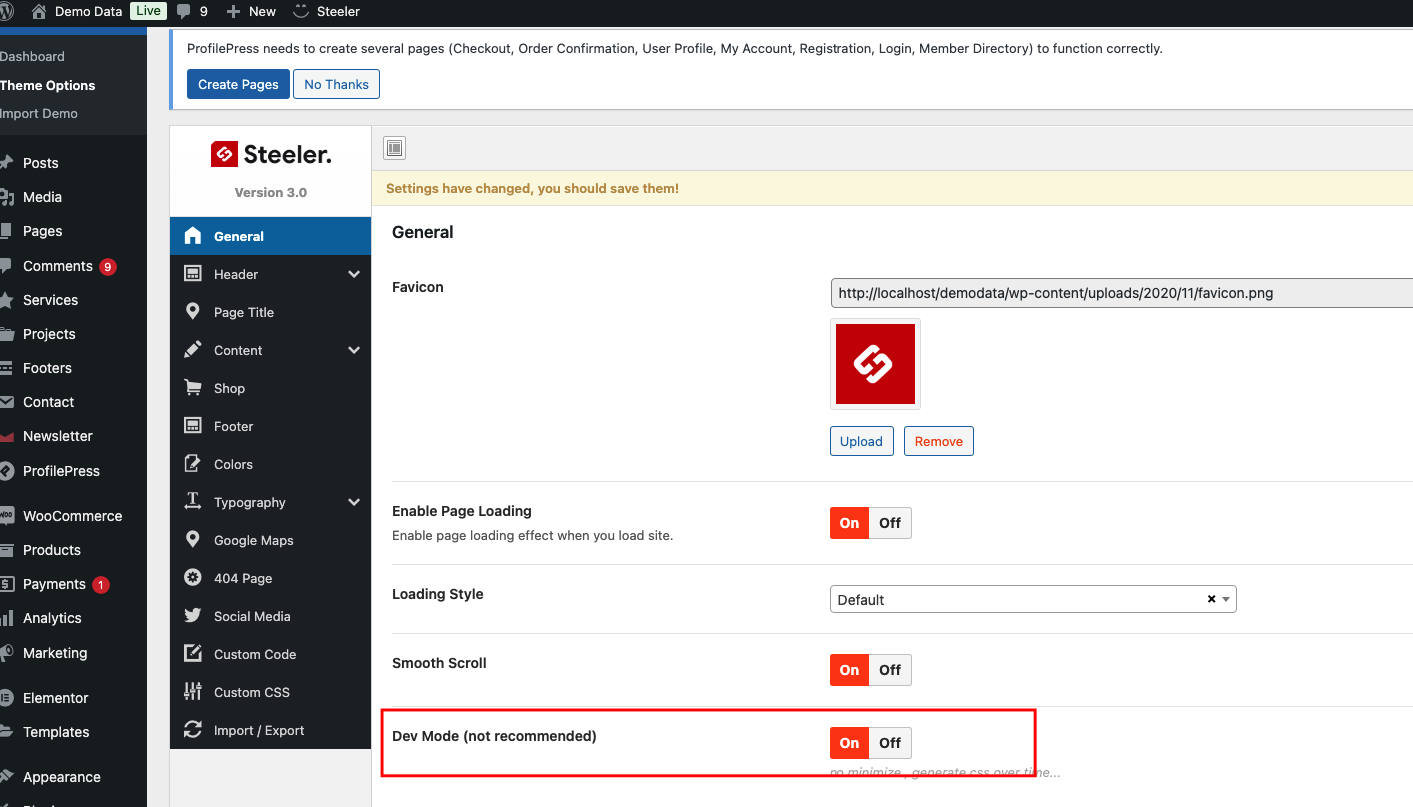Click the Custom CSS sliders icon

click(x=193, y=692)
